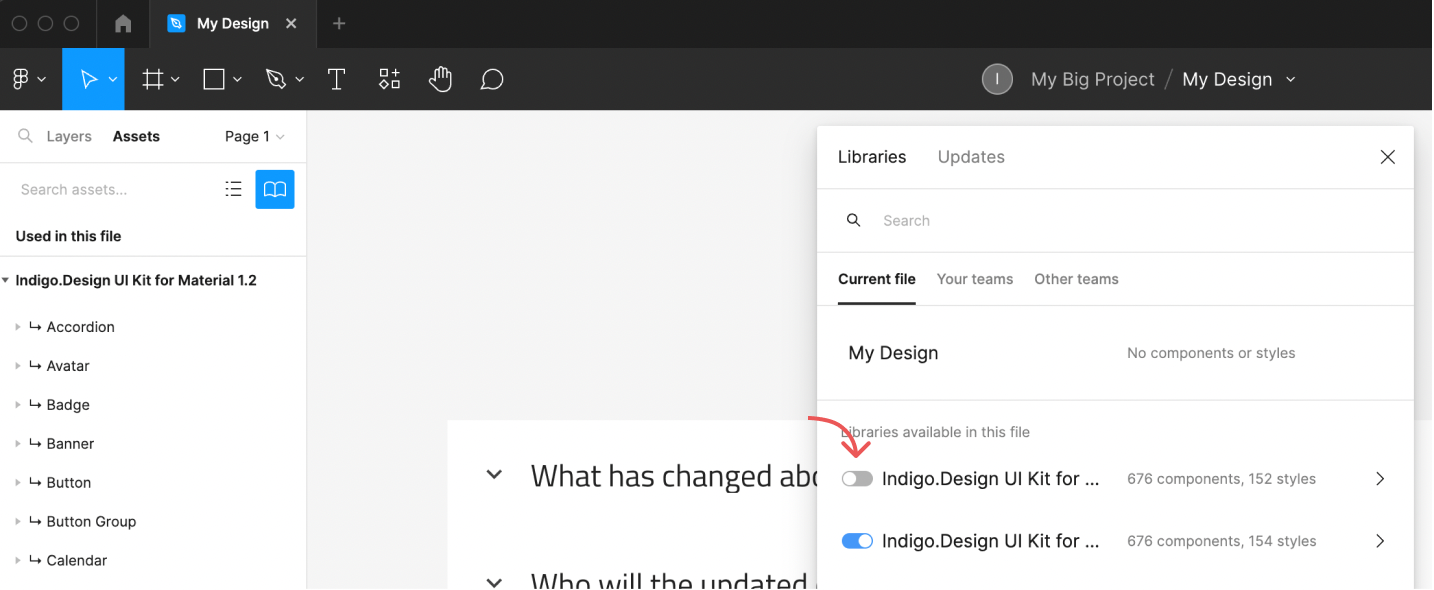1434x590 pixels.
Task: Open the Your teams tab
Action: pos(974,279)
